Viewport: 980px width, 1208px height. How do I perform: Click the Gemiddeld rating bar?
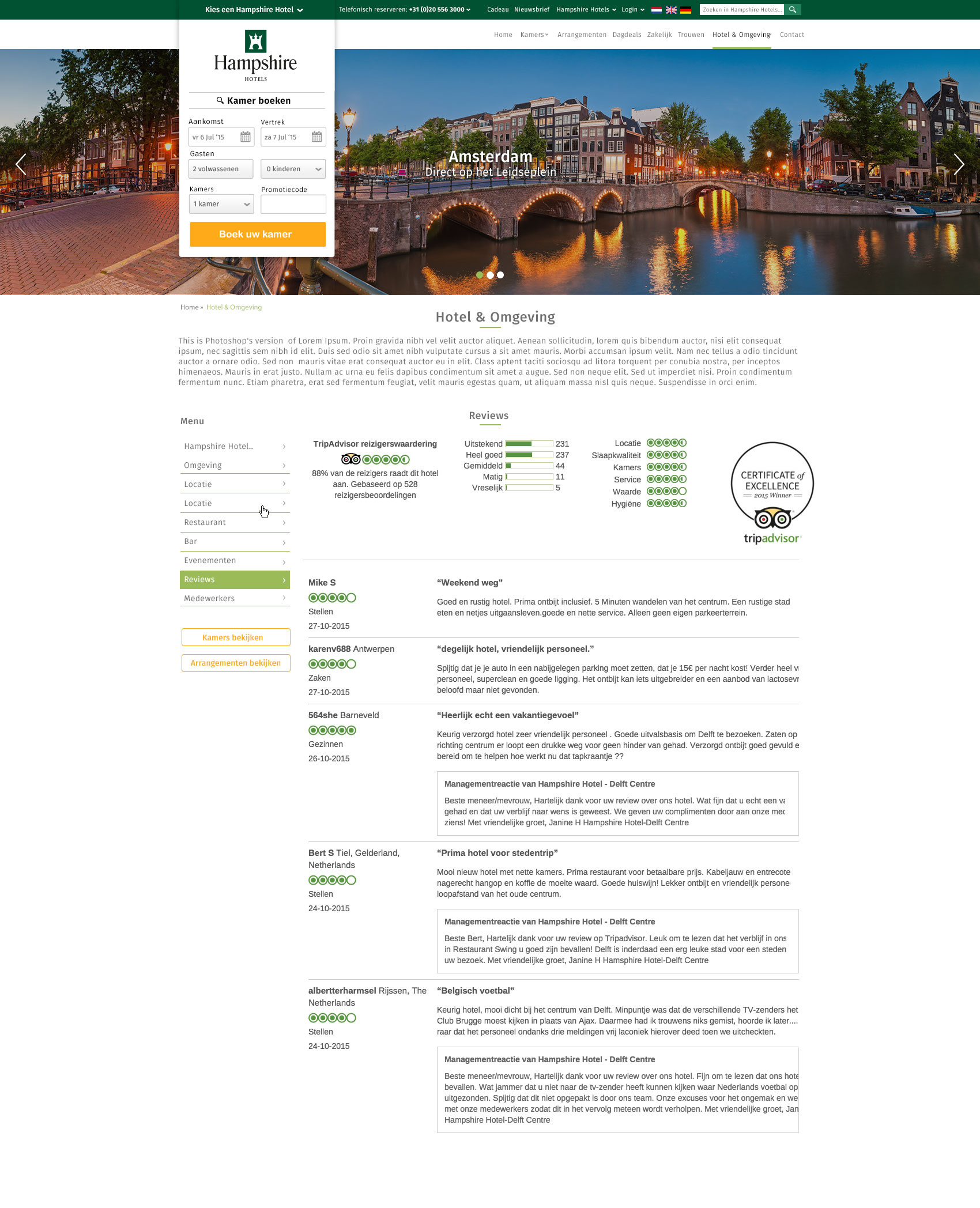pos(529,466)
